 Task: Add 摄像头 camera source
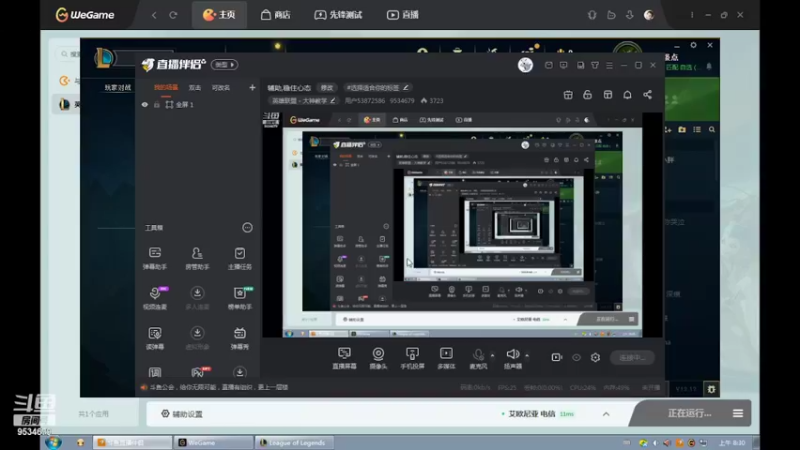pyautogui.click(x=378, y=358)
